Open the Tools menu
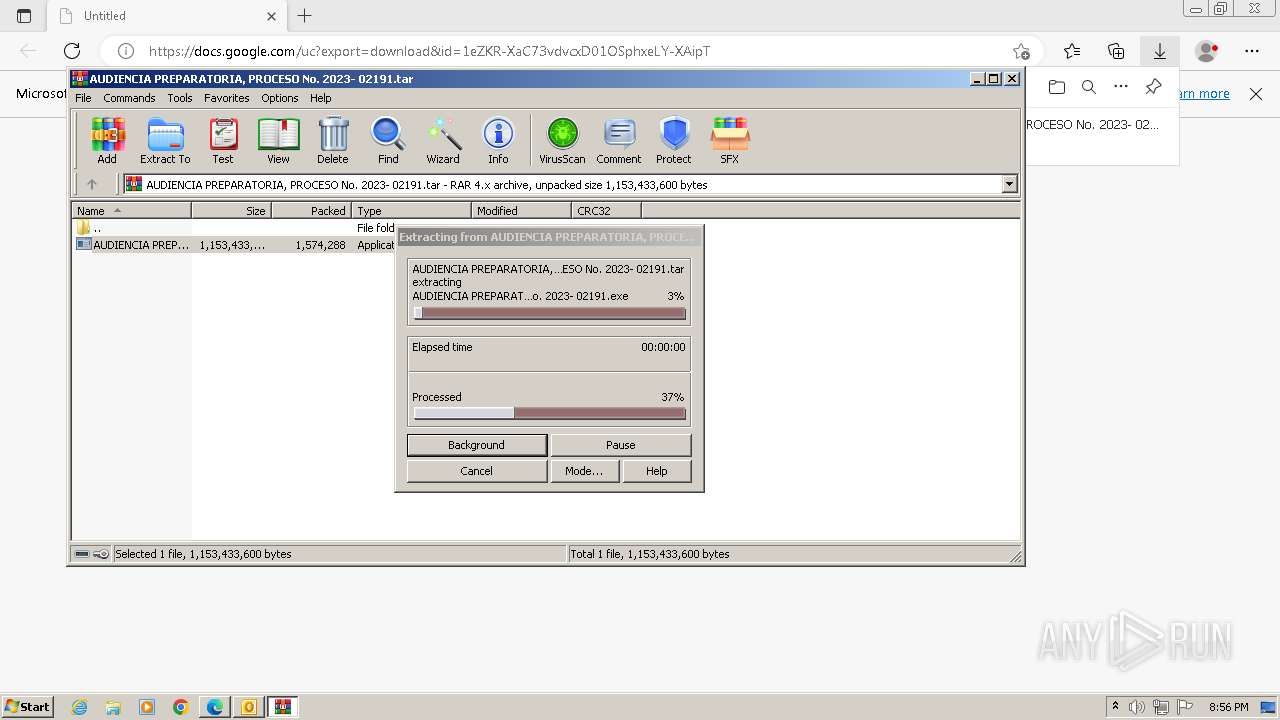This screenshot has width=1280, height=720. (180, 98)
